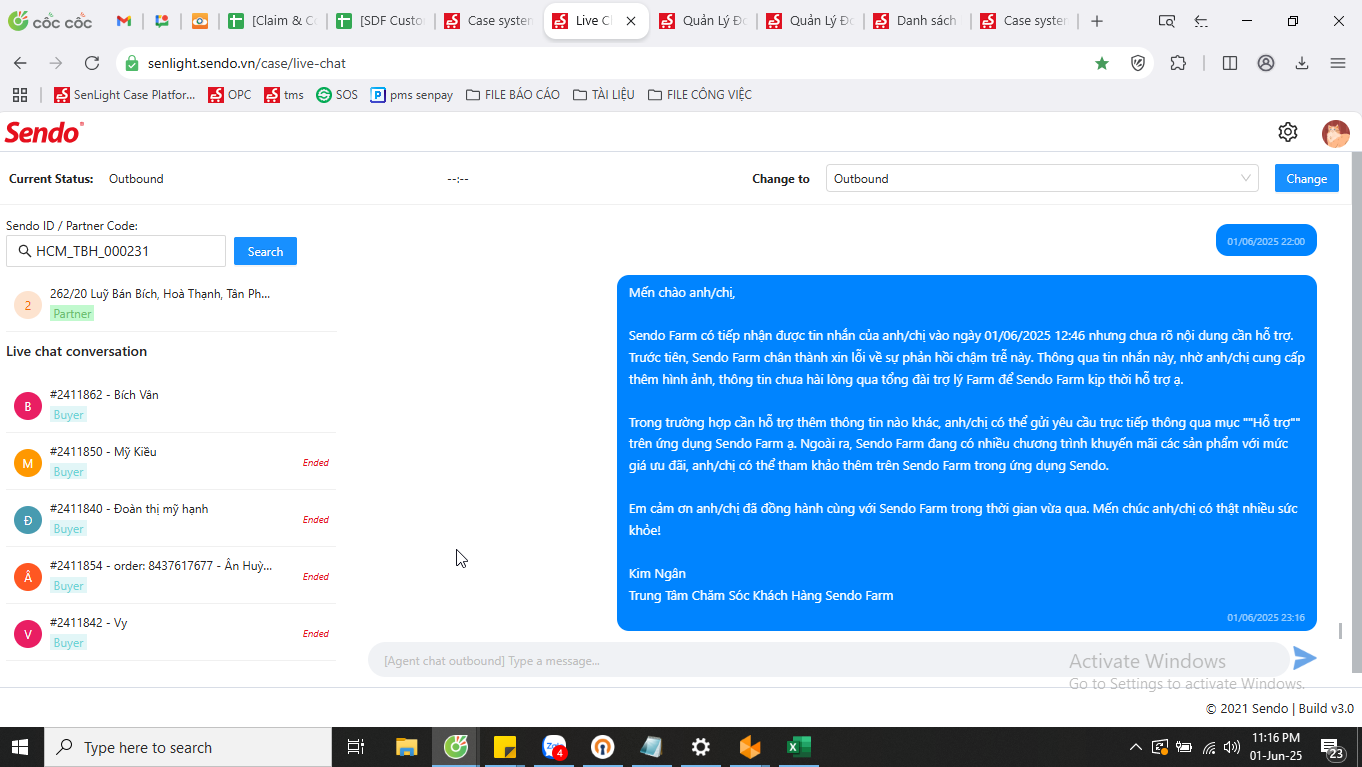The image size is (1362, 767).
Task: Show hidden system tray icons
Action: (1135, 747)
